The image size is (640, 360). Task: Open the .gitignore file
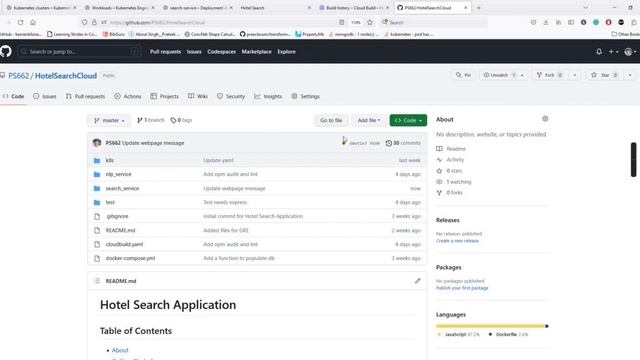(x=117, y=216)
